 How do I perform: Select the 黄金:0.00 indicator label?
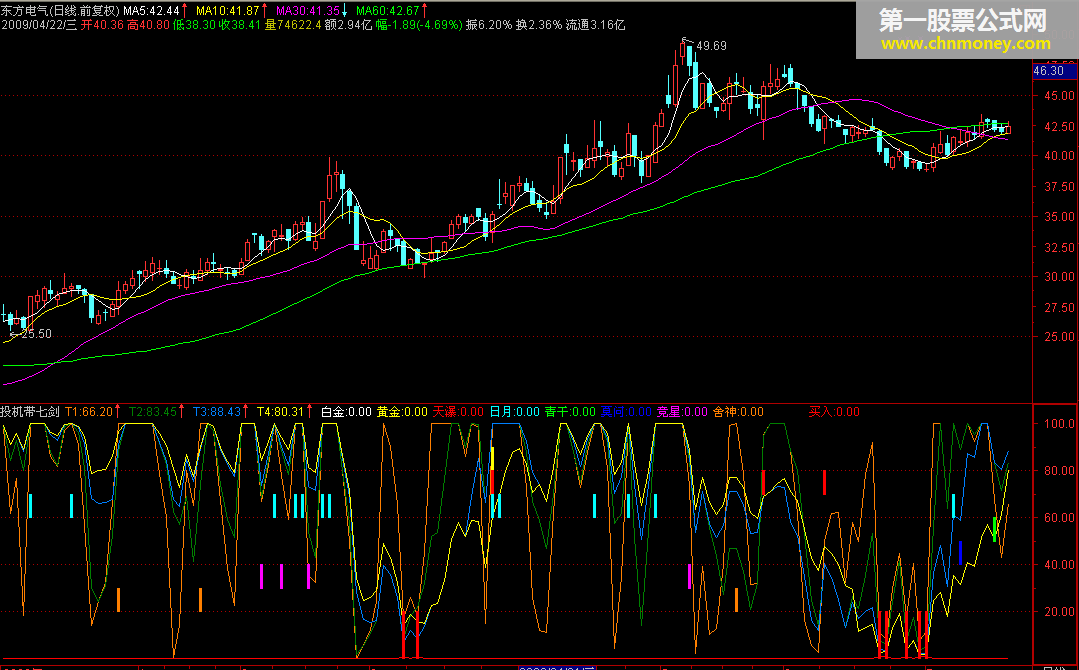pos(403,412)
